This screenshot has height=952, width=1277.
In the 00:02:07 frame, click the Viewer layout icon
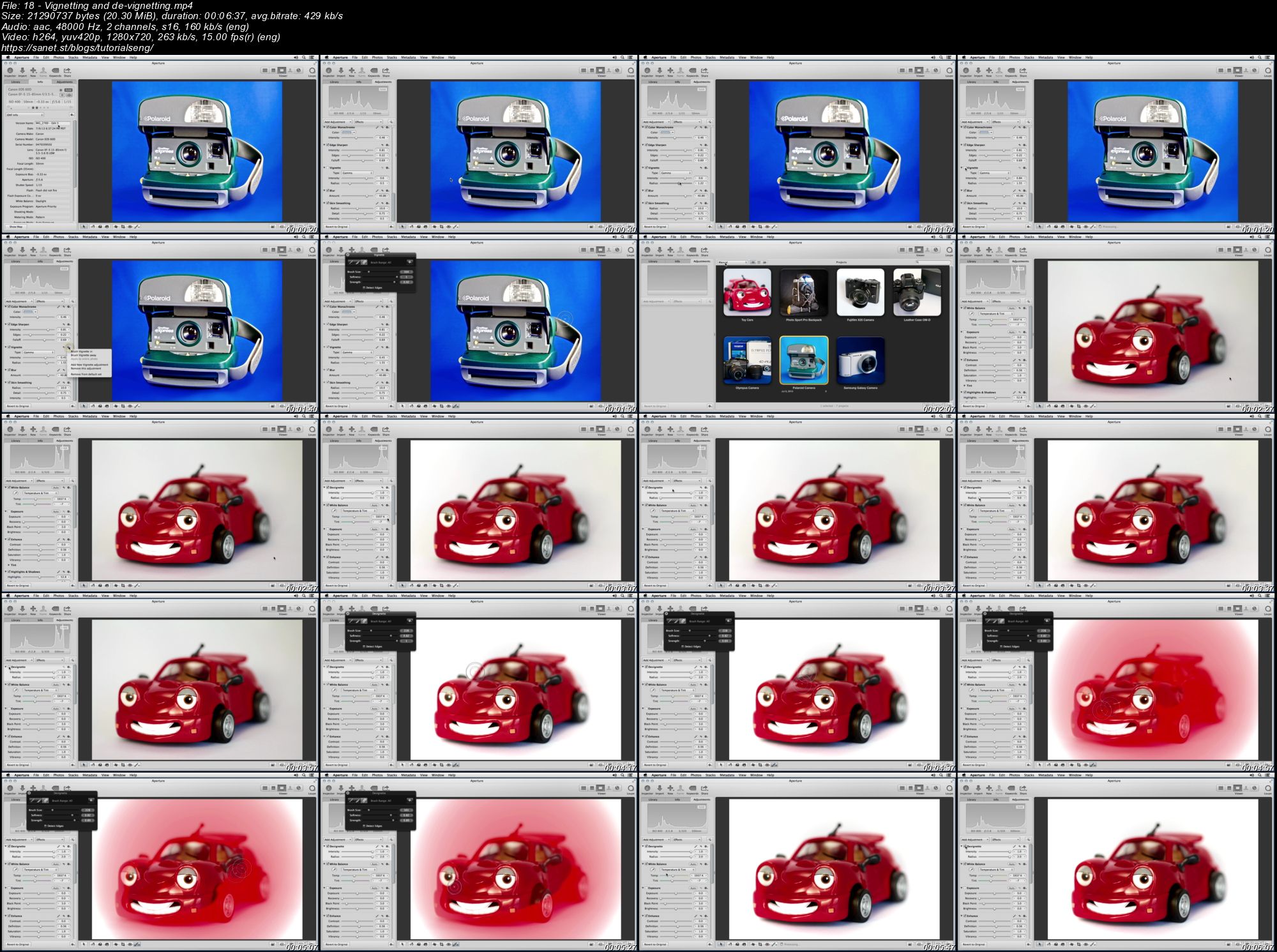point(919,250)
